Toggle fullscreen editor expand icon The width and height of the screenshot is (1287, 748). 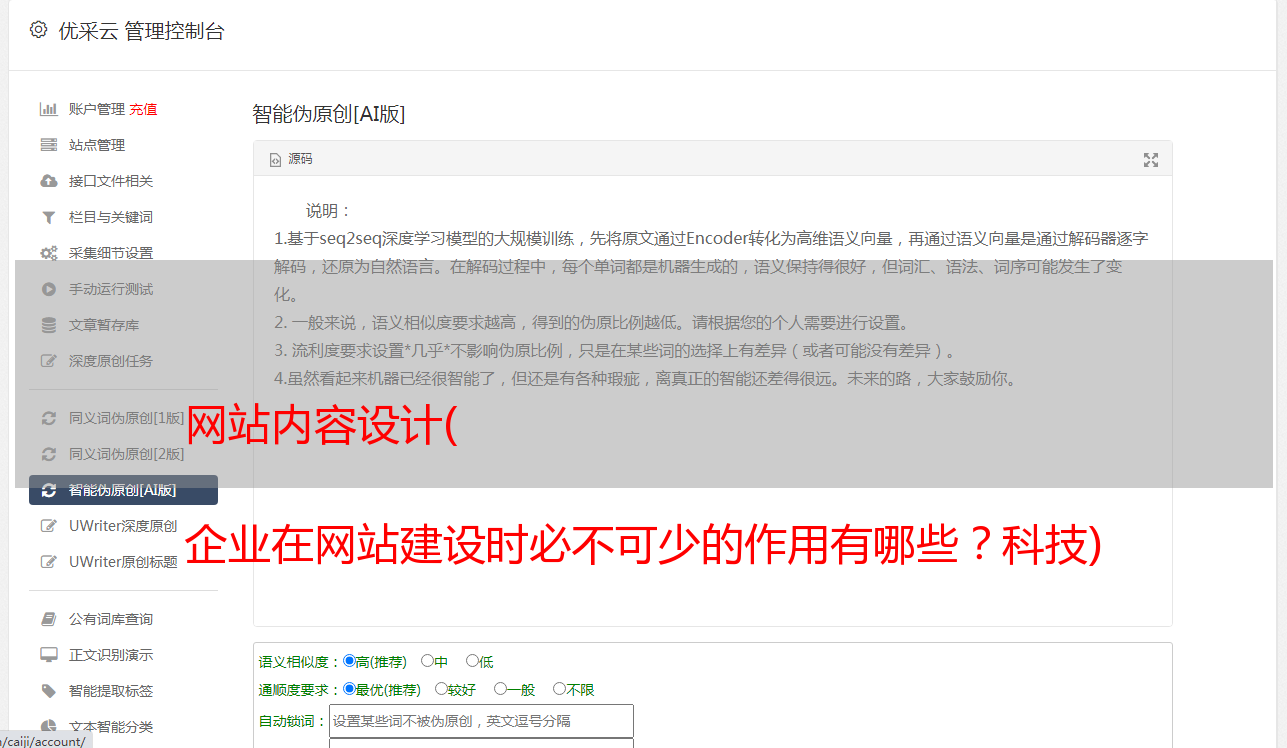tap(1151, 160)
